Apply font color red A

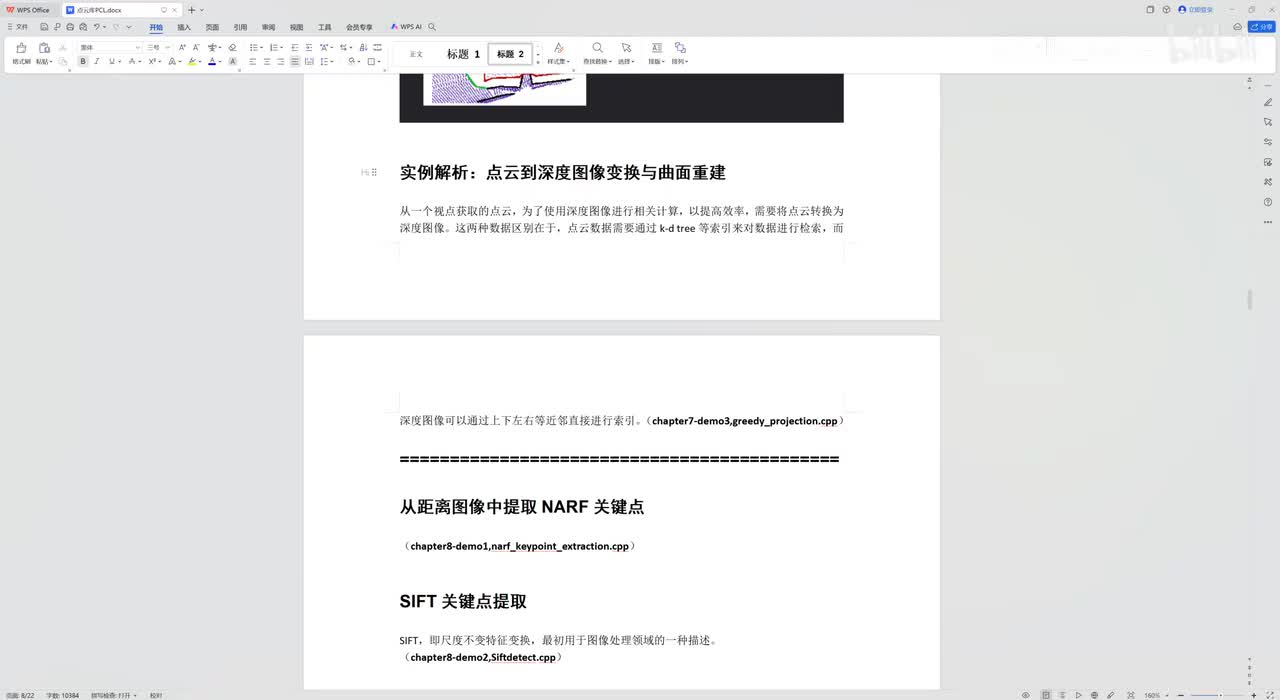(212, 61)
